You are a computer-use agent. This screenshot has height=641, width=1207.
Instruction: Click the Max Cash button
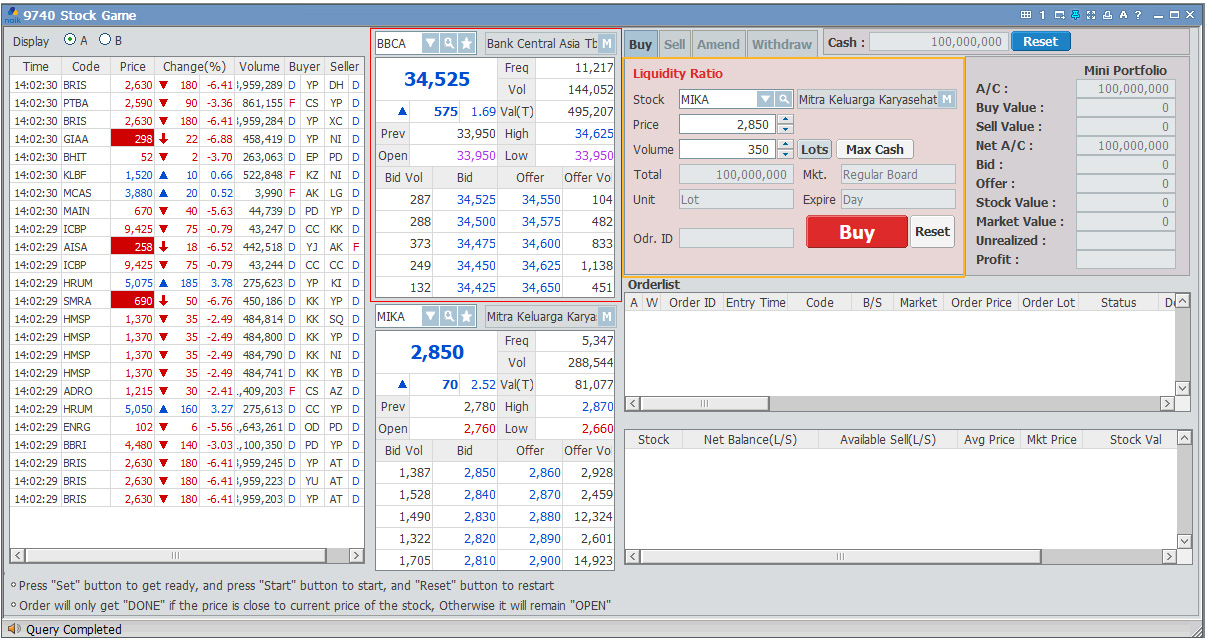point(874,149)
